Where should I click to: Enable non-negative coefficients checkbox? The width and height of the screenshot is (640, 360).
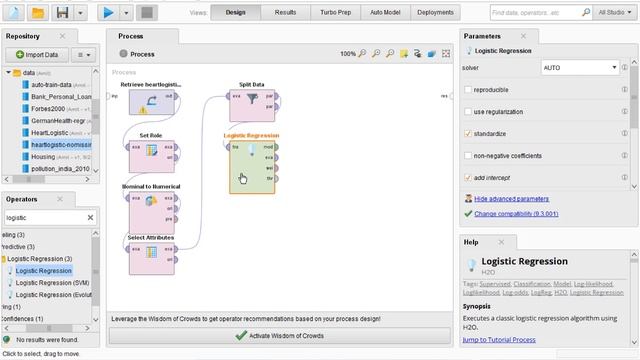(x=468, y=156)
